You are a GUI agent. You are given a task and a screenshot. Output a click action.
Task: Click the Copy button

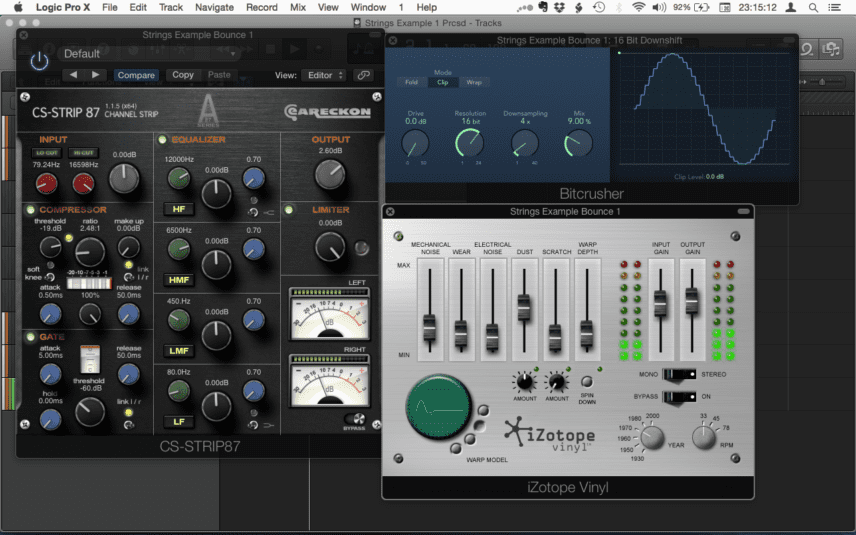[x=183, y=75]
